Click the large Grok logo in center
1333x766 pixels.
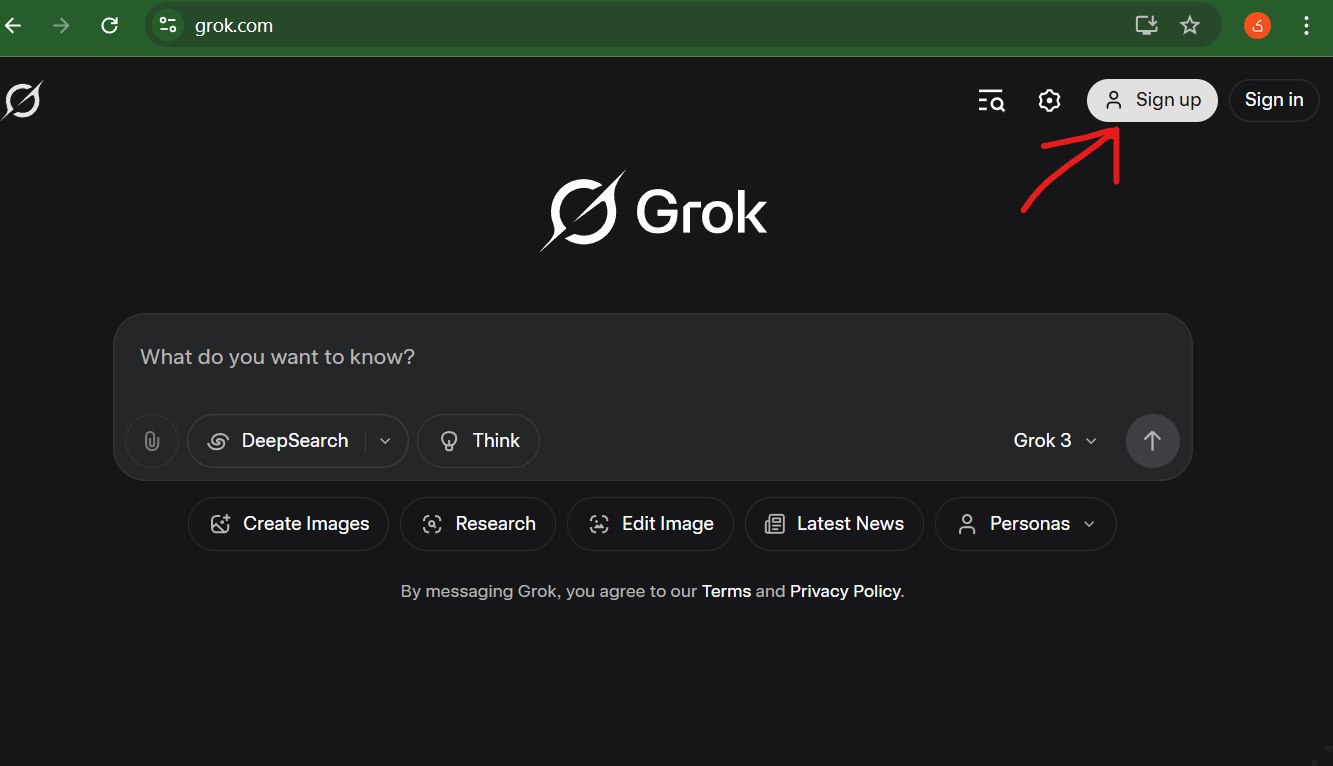pos(654,211)
